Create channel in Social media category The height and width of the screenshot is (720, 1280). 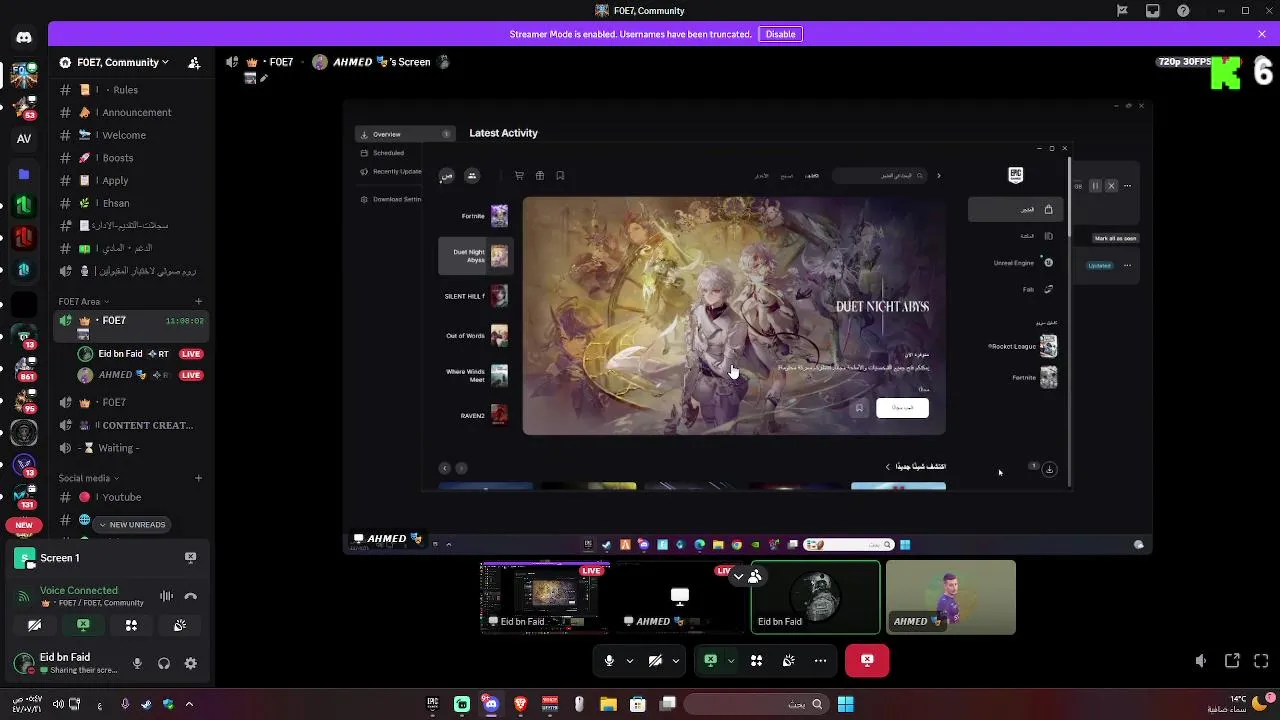click(x=198, y=478)
